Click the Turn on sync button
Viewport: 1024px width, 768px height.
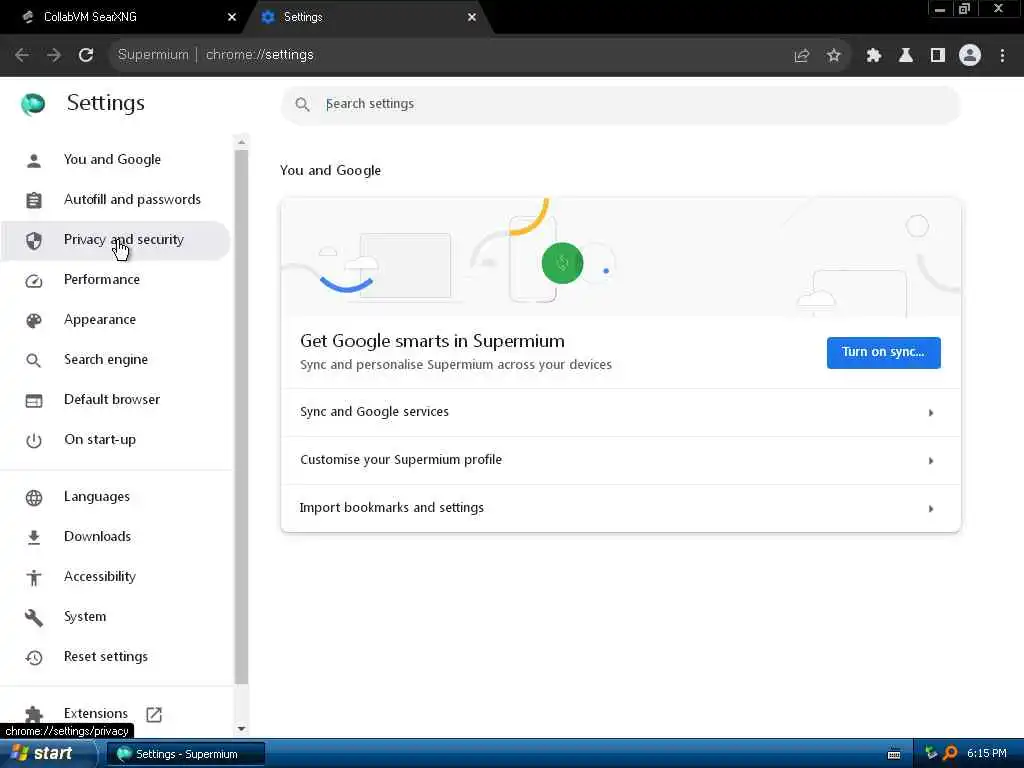tap(883, 353)
